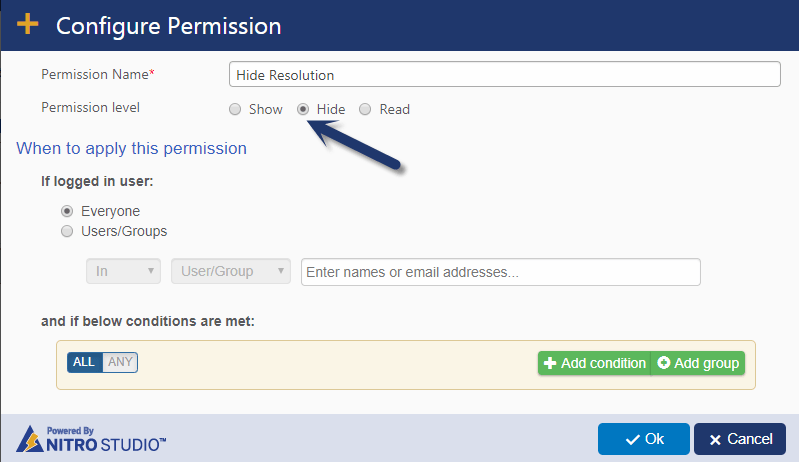The image size is (799, 462).
Task: Click the X icon on the Cancel button
Action: click(714, 439)
